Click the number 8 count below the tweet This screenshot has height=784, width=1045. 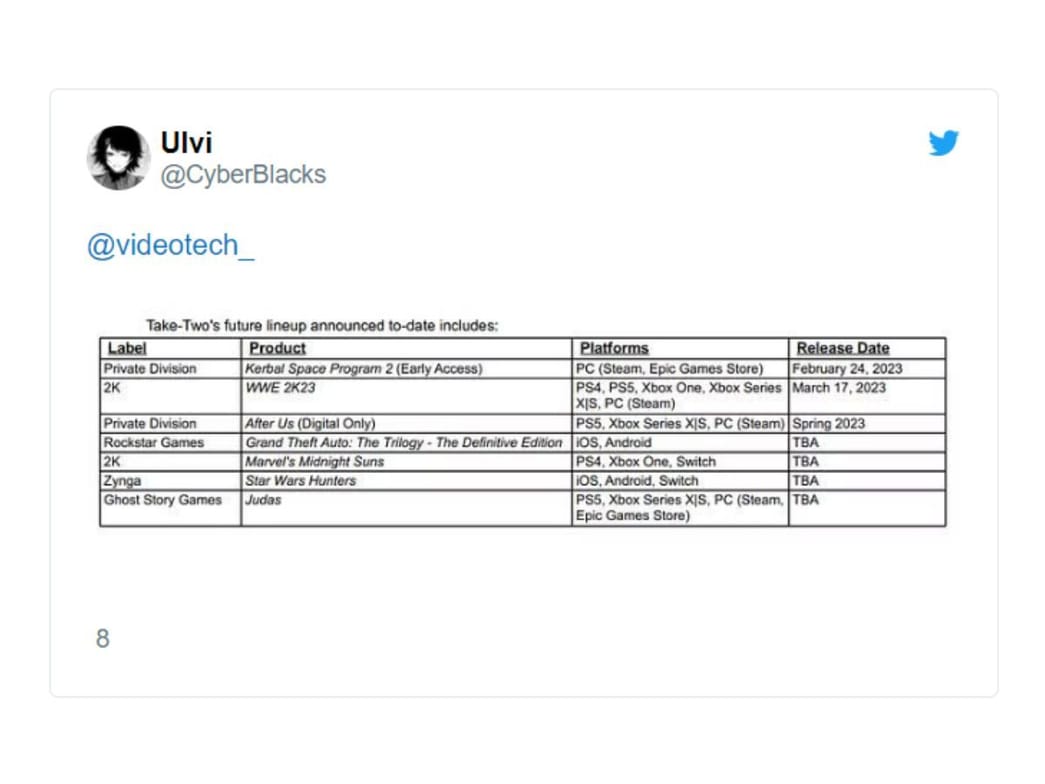(102, 639)
